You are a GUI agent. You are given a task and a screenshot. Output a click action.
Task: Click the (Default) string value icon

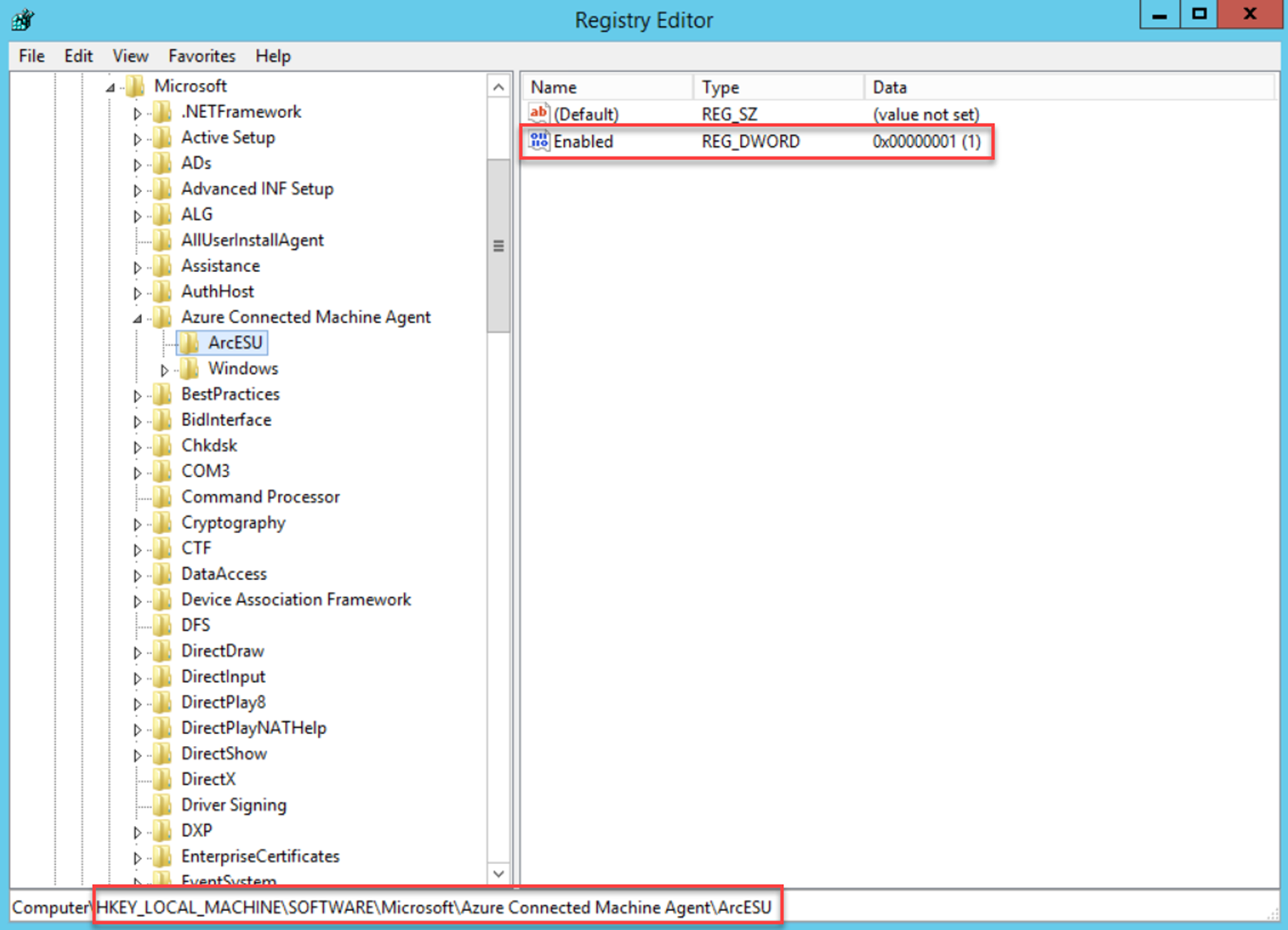(x=539, y=114)
